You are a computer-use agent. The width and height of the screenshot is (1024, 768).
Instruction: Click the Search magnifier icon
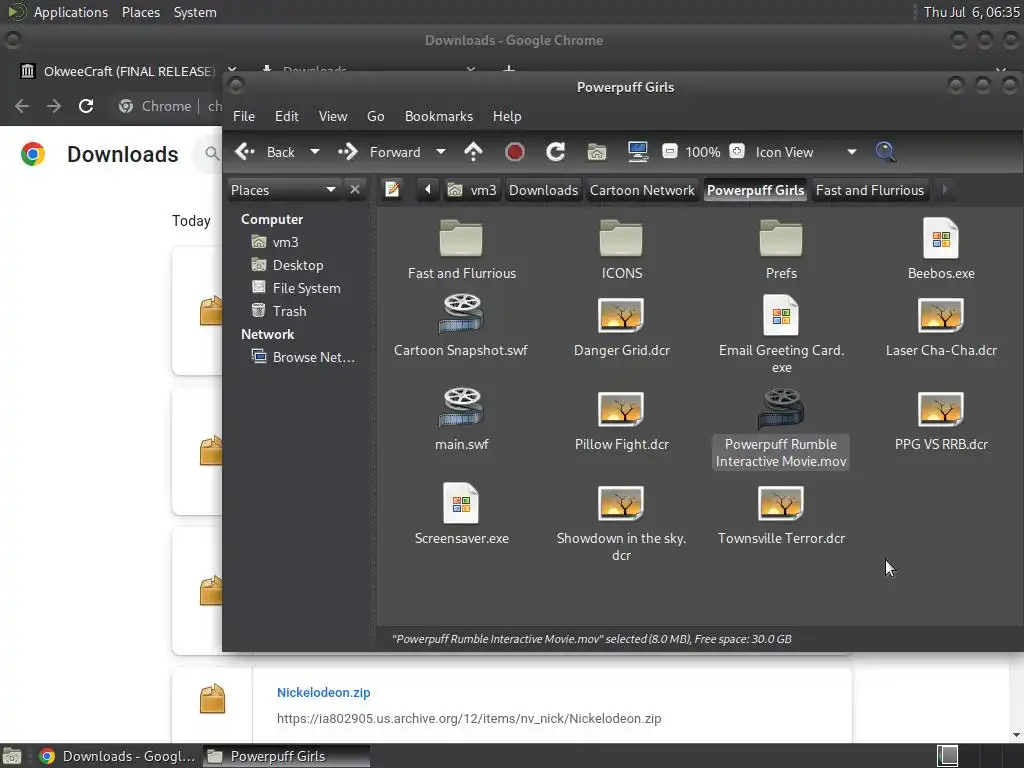click(886, 152)
